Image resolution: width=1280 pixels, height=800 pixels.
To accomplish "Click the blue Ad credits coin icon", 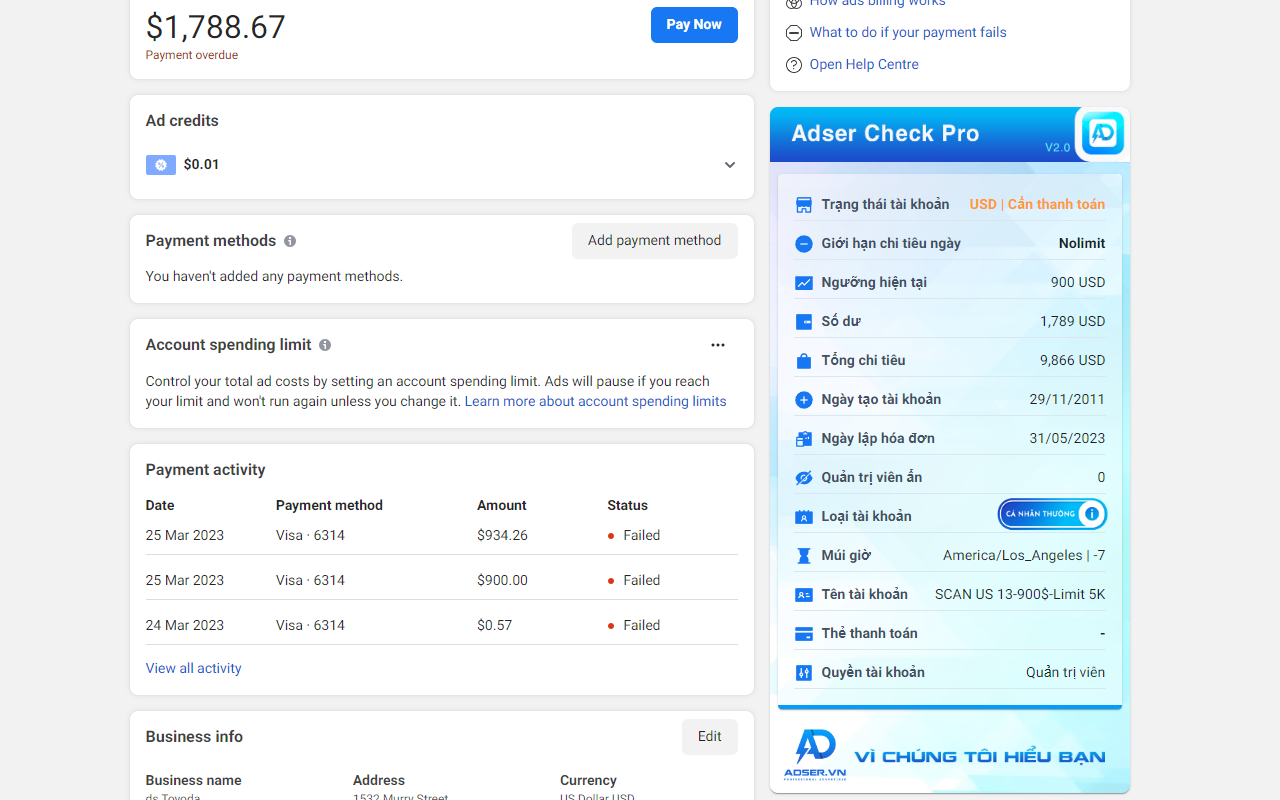I will point(160,164).
